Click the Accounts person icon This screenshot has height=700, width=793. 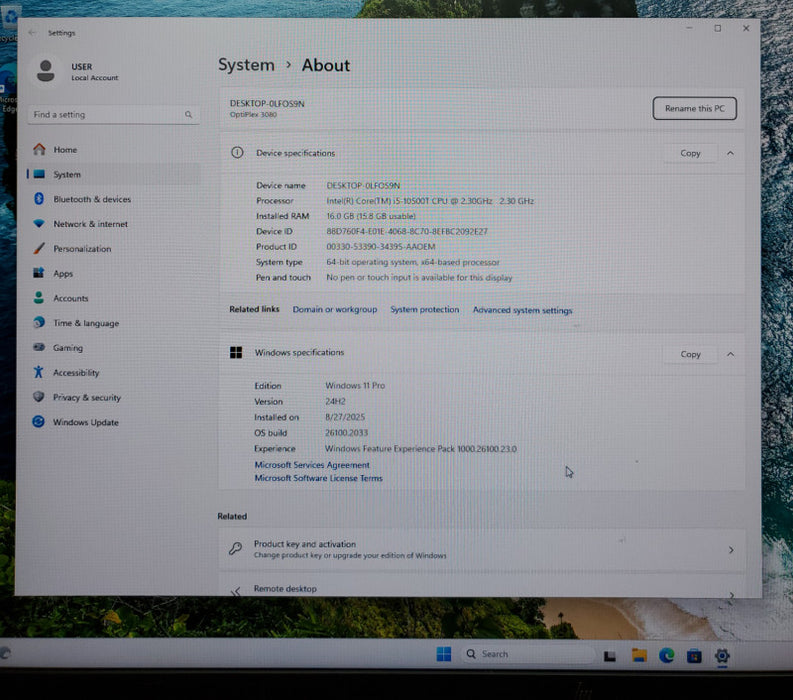pyautogui.click(x=39, y=298)
